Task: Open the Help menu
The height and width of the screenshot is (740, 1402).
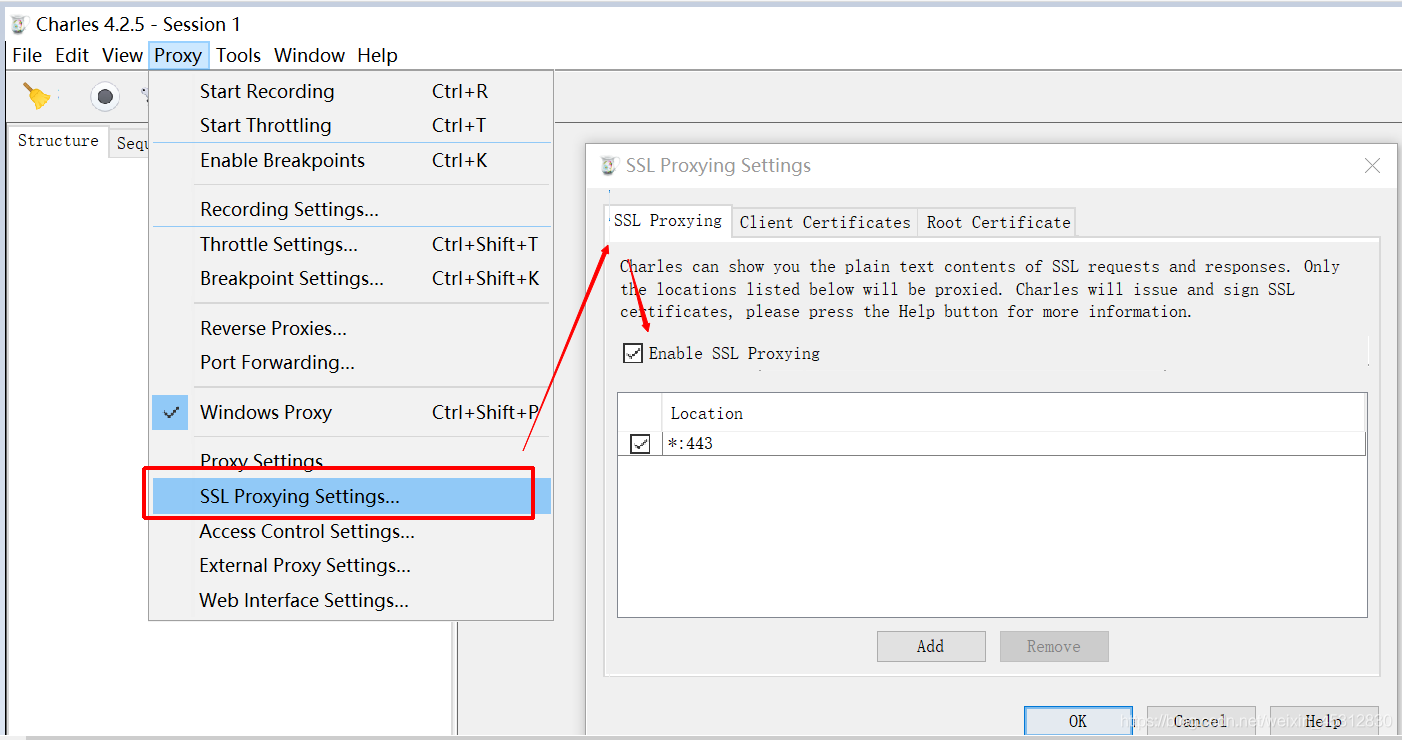Action: tap(377, 55)
